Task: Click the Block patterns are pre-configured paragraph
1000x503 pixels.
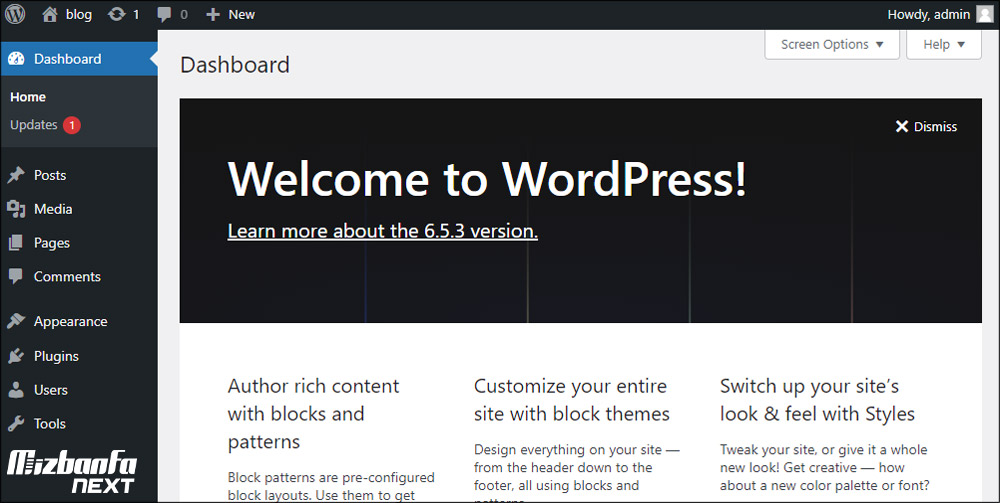Action: (331, 486)
